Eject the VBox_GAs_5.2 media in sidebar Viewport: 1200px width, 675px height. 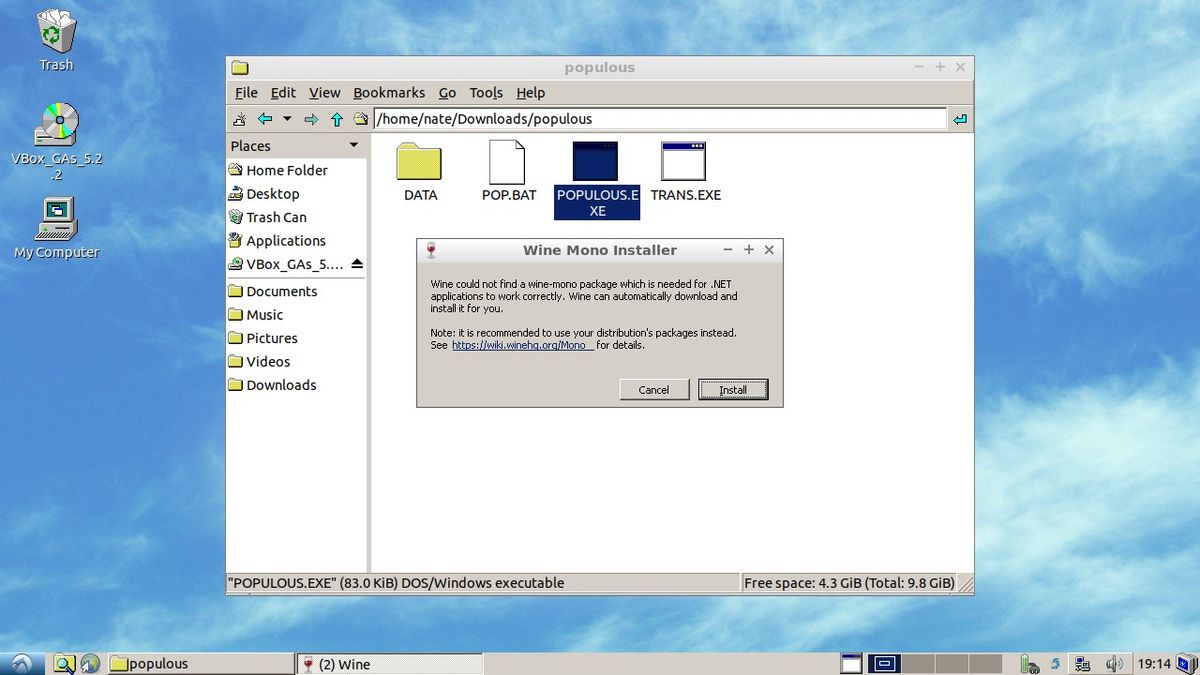355,264
